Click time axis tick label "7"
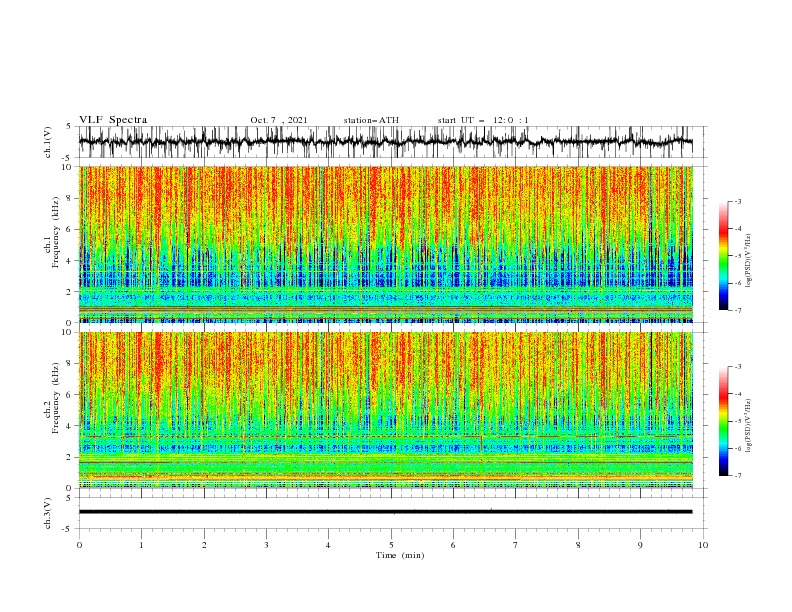 point(516,545)
